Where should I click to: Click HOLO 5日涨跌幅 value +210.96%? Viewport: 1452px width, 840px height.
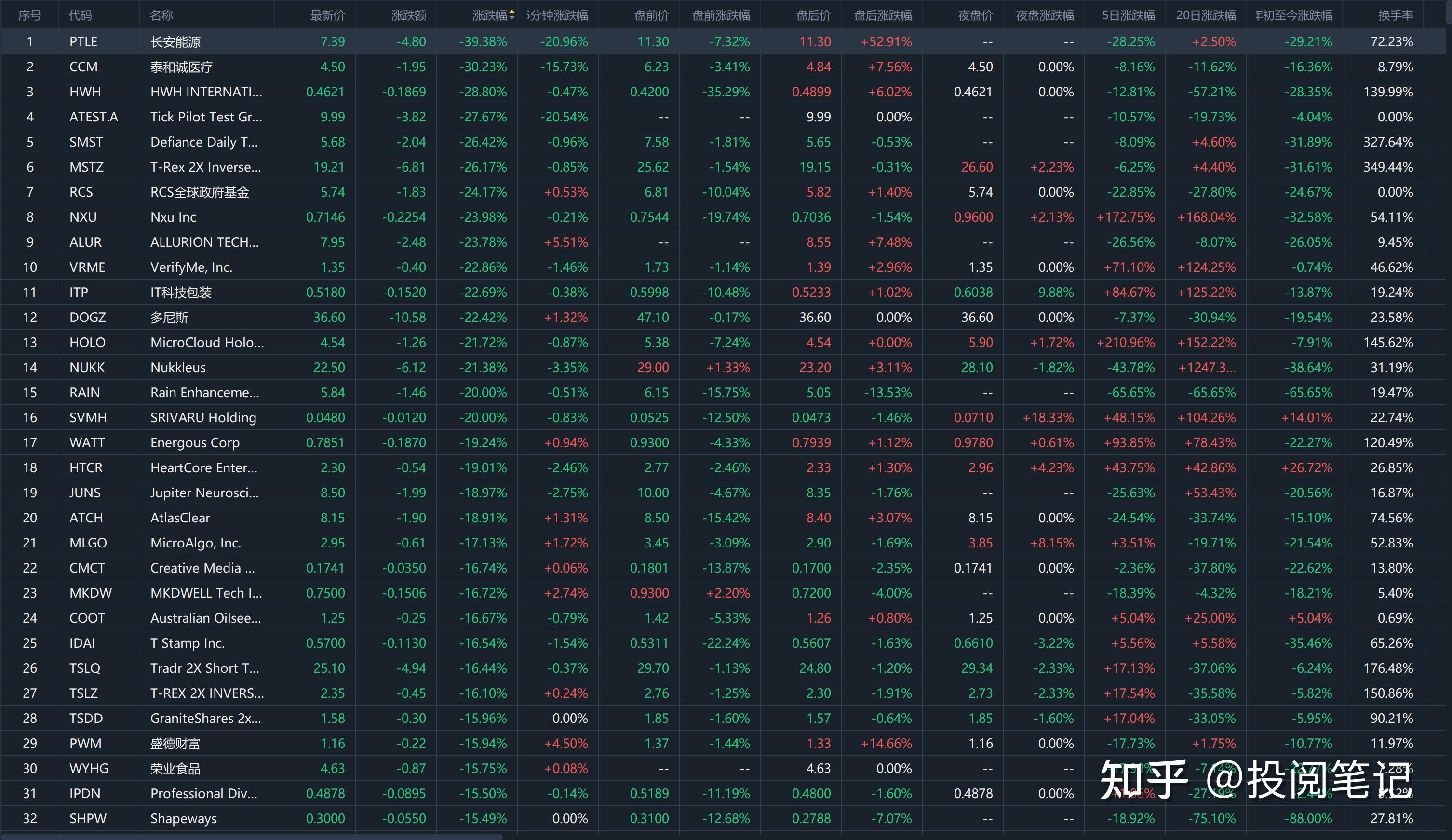pyautogui.click(x=1125, y=343)
